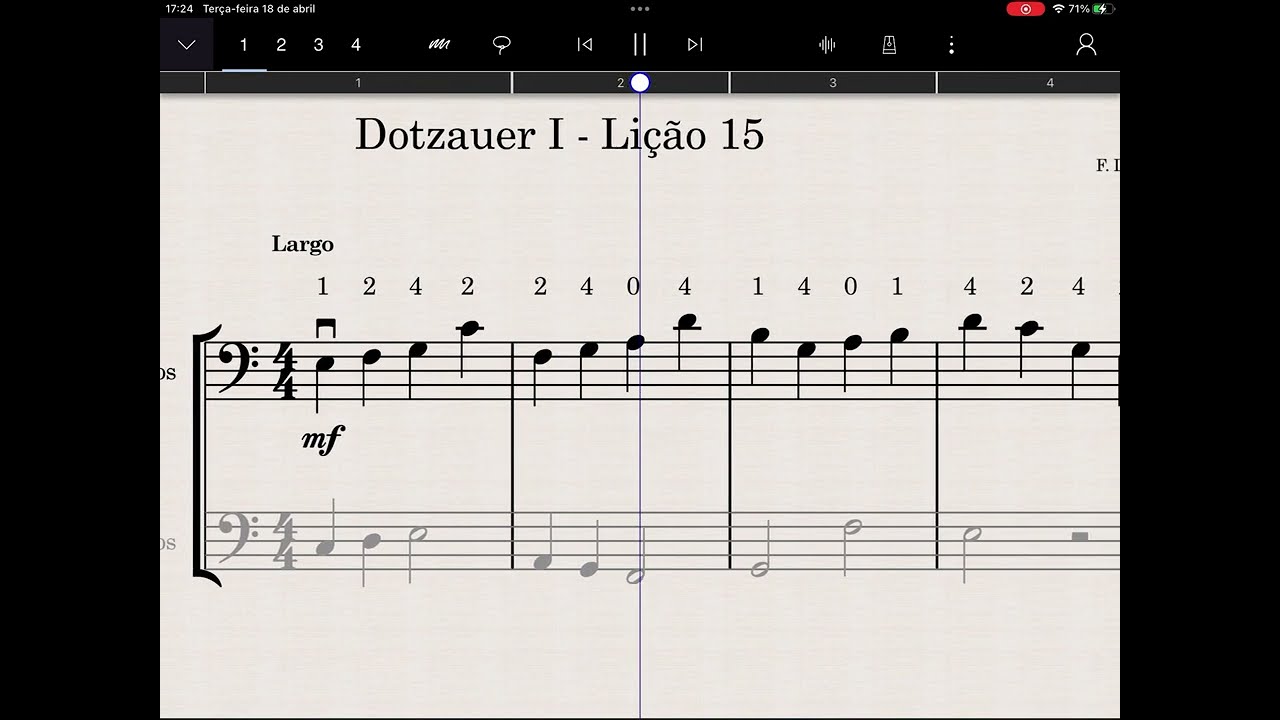Open the user account profile
Screen dimensions: 1280x720
1086,45
